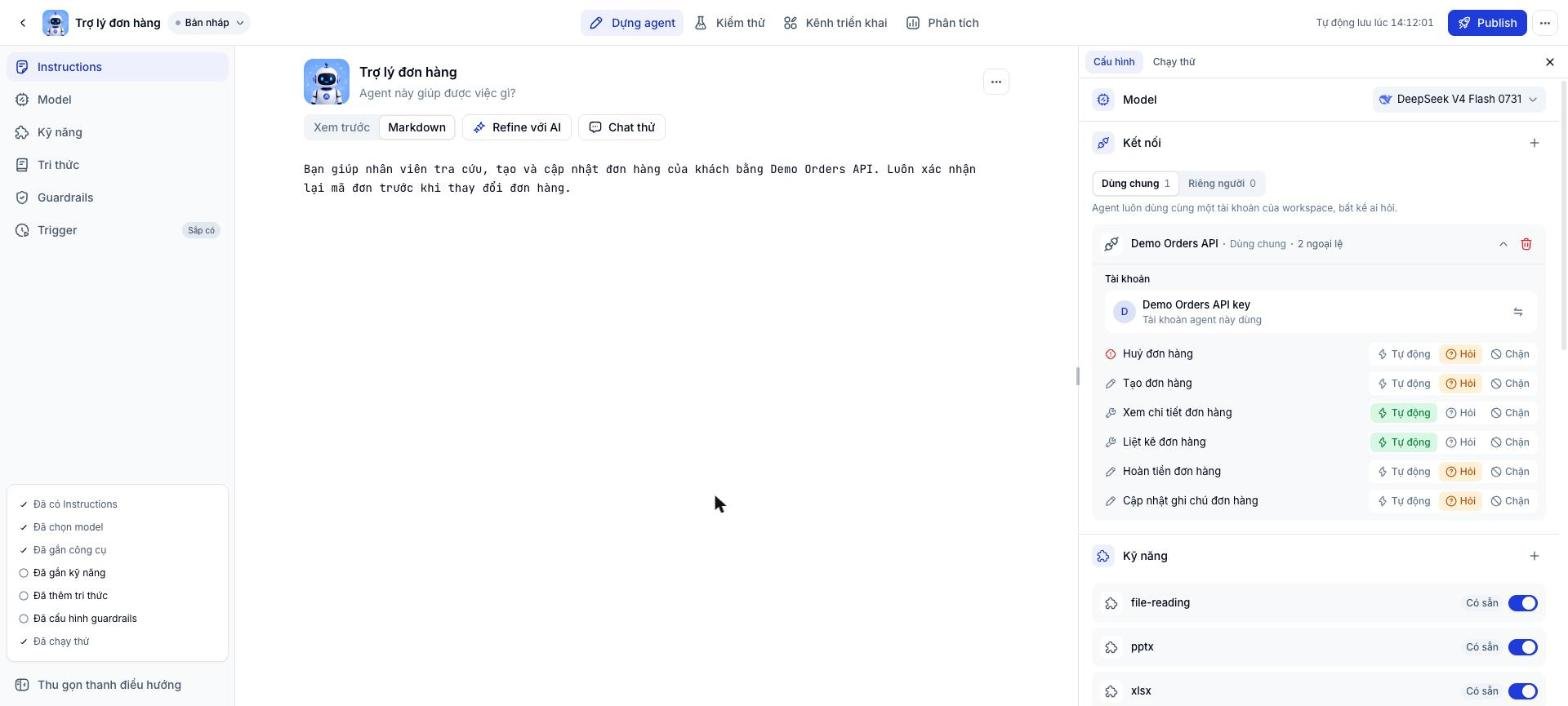Click the large robot avatar thumbnail
This screenshot has height=706, width=1568.
[327, 82]
